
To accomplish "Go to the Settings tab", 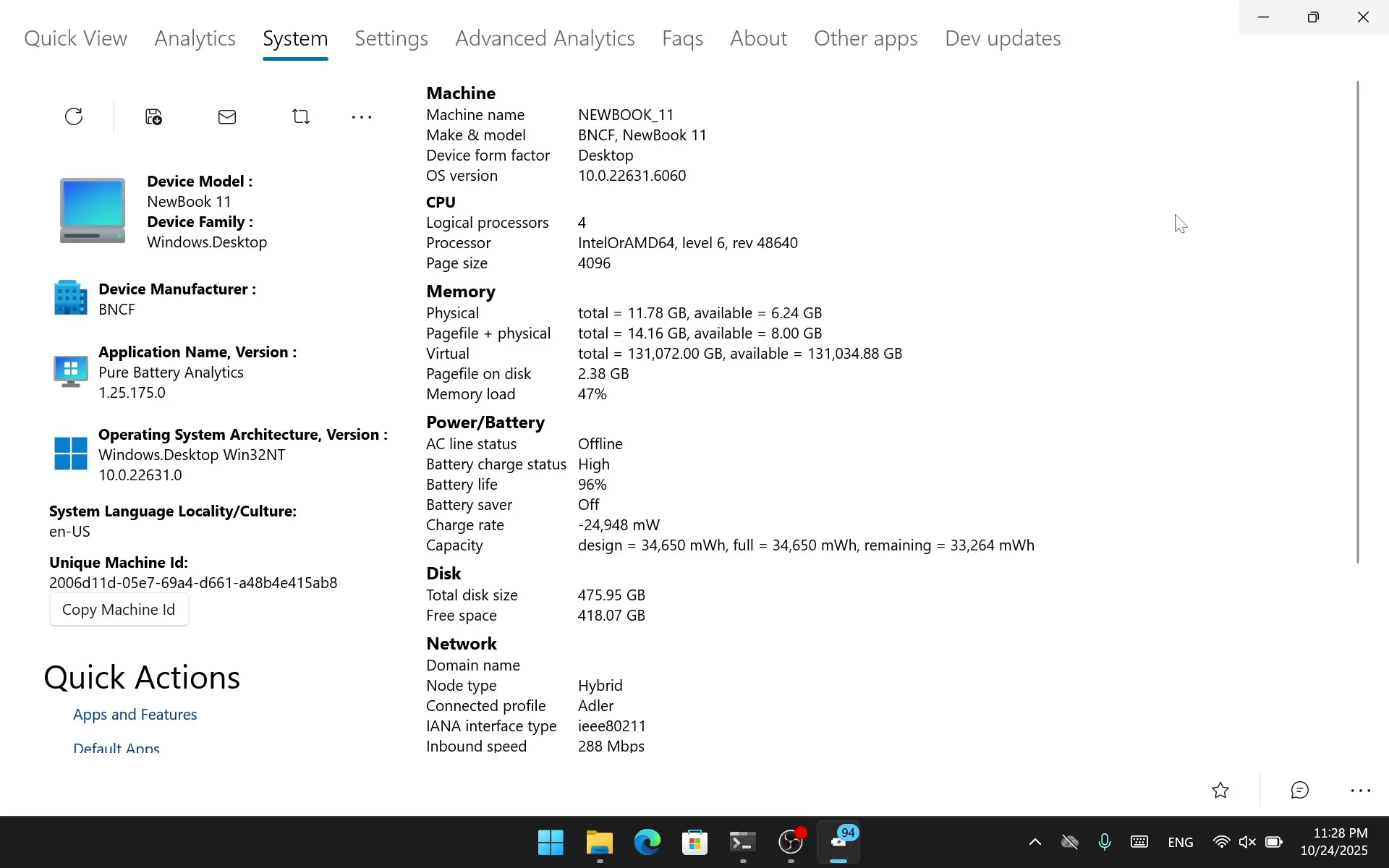I will 391,38.
